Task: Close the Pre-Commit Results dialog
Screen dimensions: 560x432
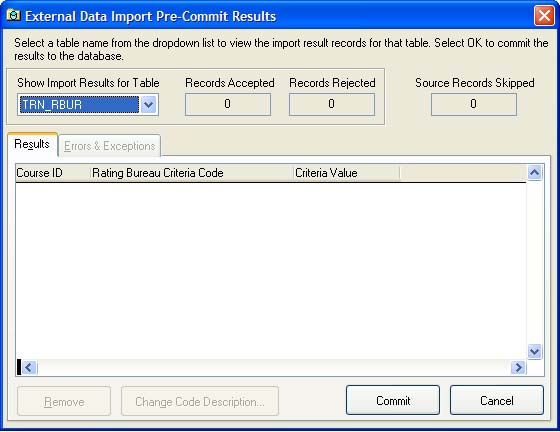Action: point(544,16)
